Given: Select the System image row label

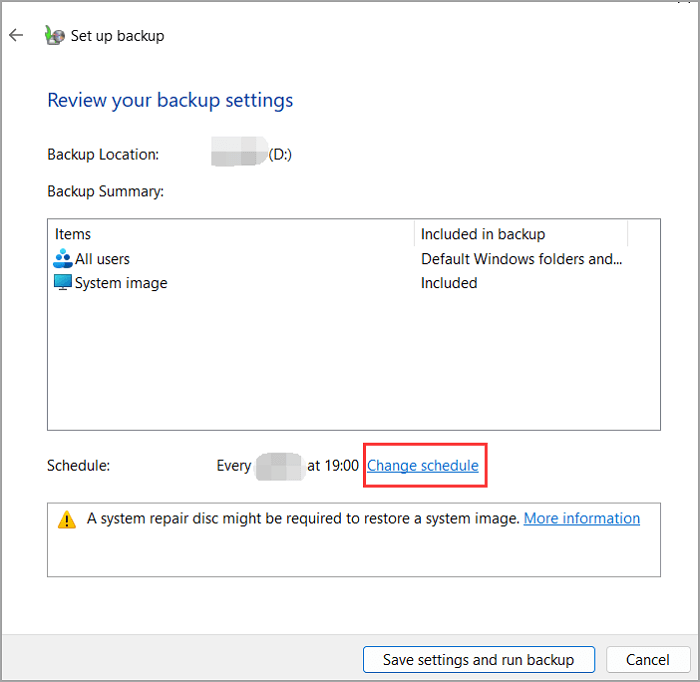Looking at the screenshot, I should pyautogui.click(x=121, y=283).
